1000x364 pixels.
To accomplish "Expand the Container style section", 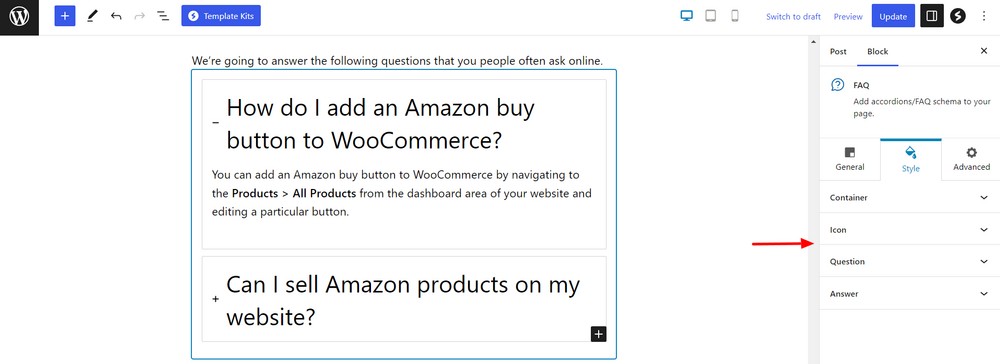I will click(909, 198).
